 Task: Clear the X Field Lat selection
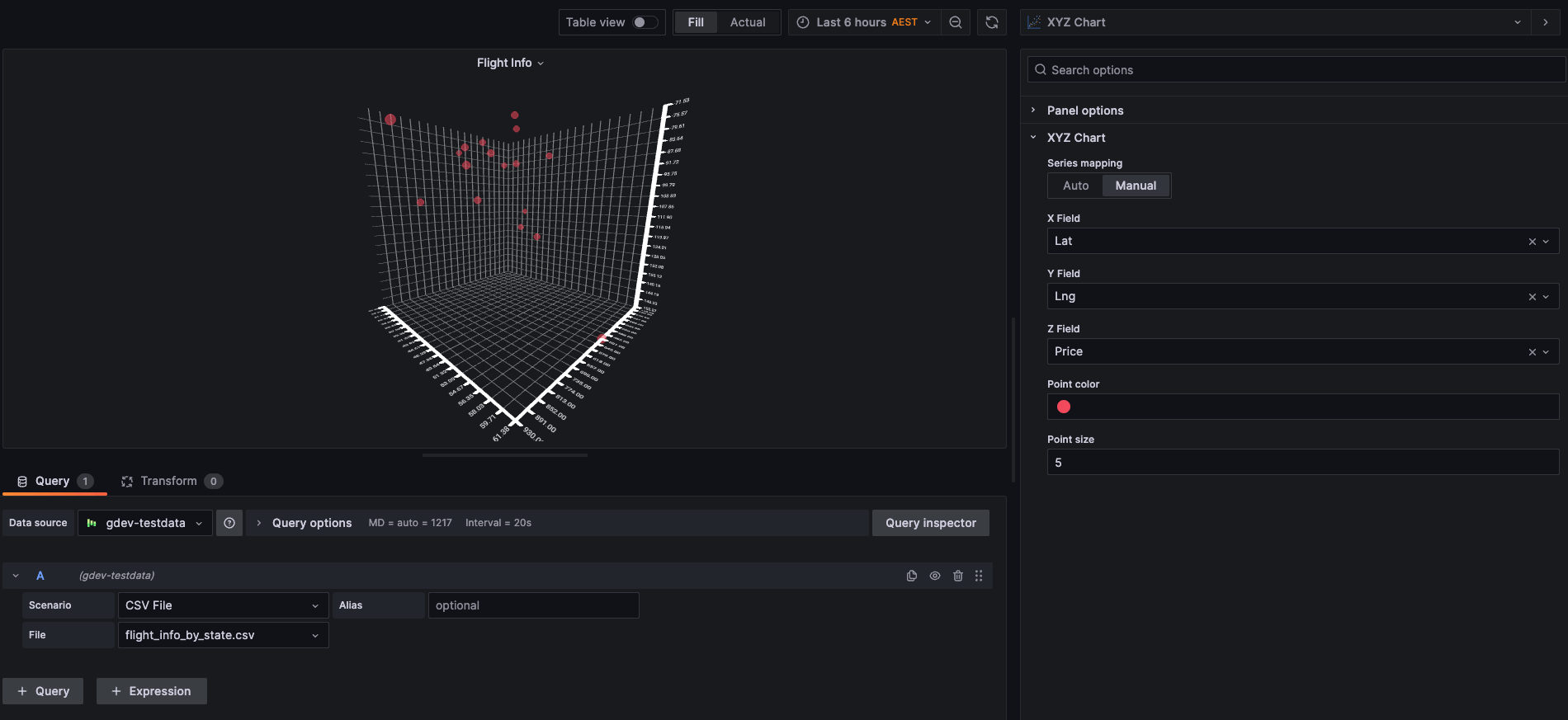tap(1533, 242)
